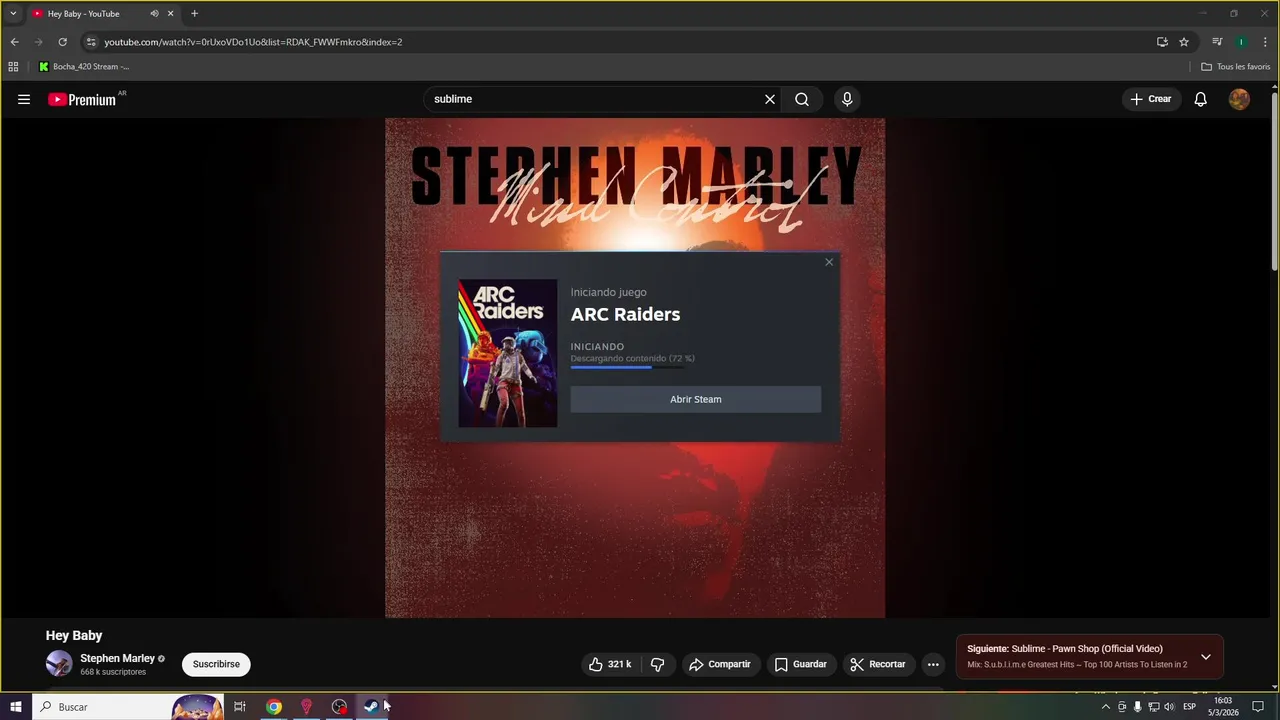The image size is (1280, 720).
Task: Open the pink pin app on taskbar
Action: pyautogui.click(x=307, y=707)
